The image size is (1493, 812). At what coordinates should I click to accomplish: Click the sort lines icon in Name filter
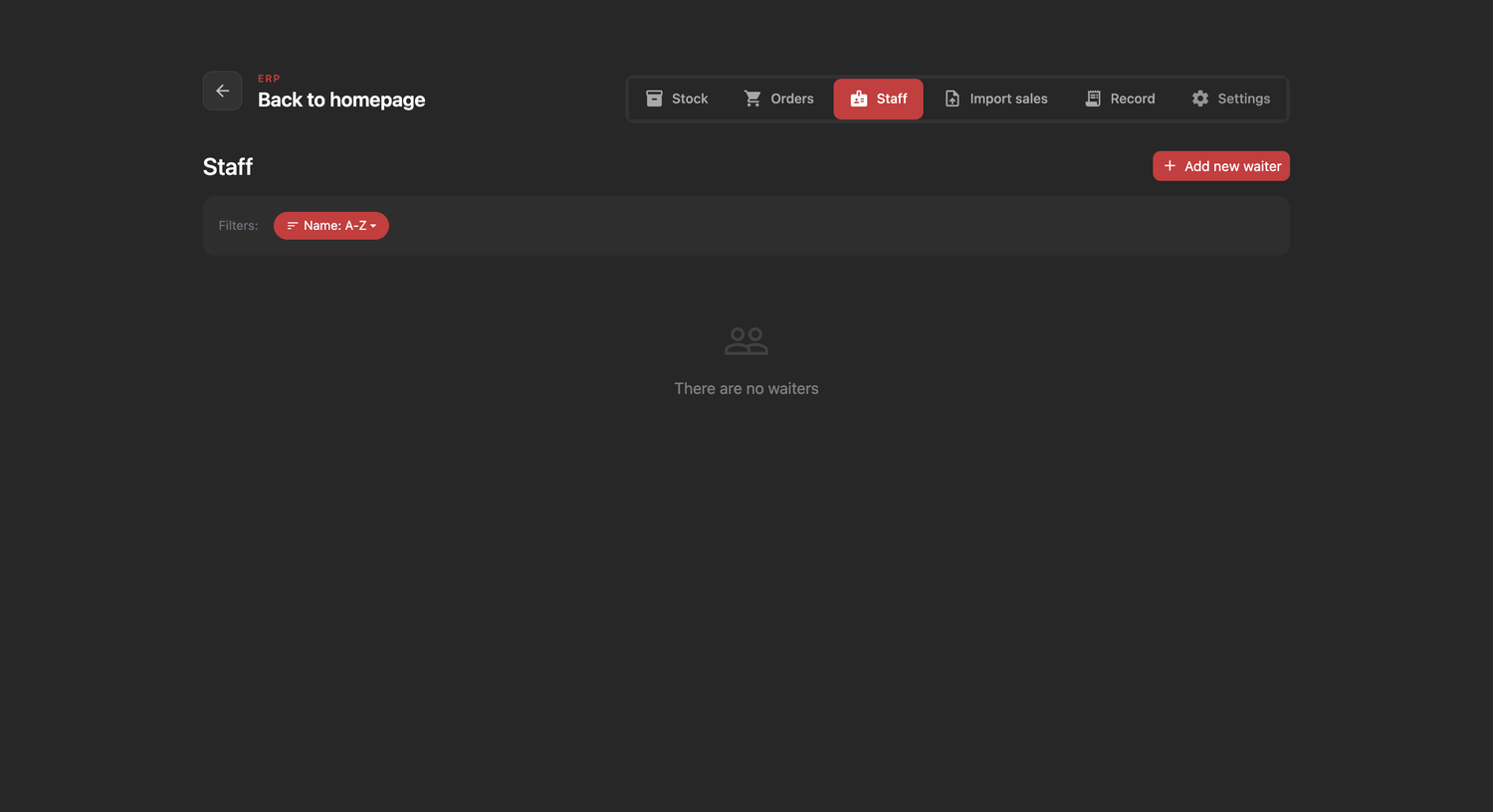(x=293, y=226)
